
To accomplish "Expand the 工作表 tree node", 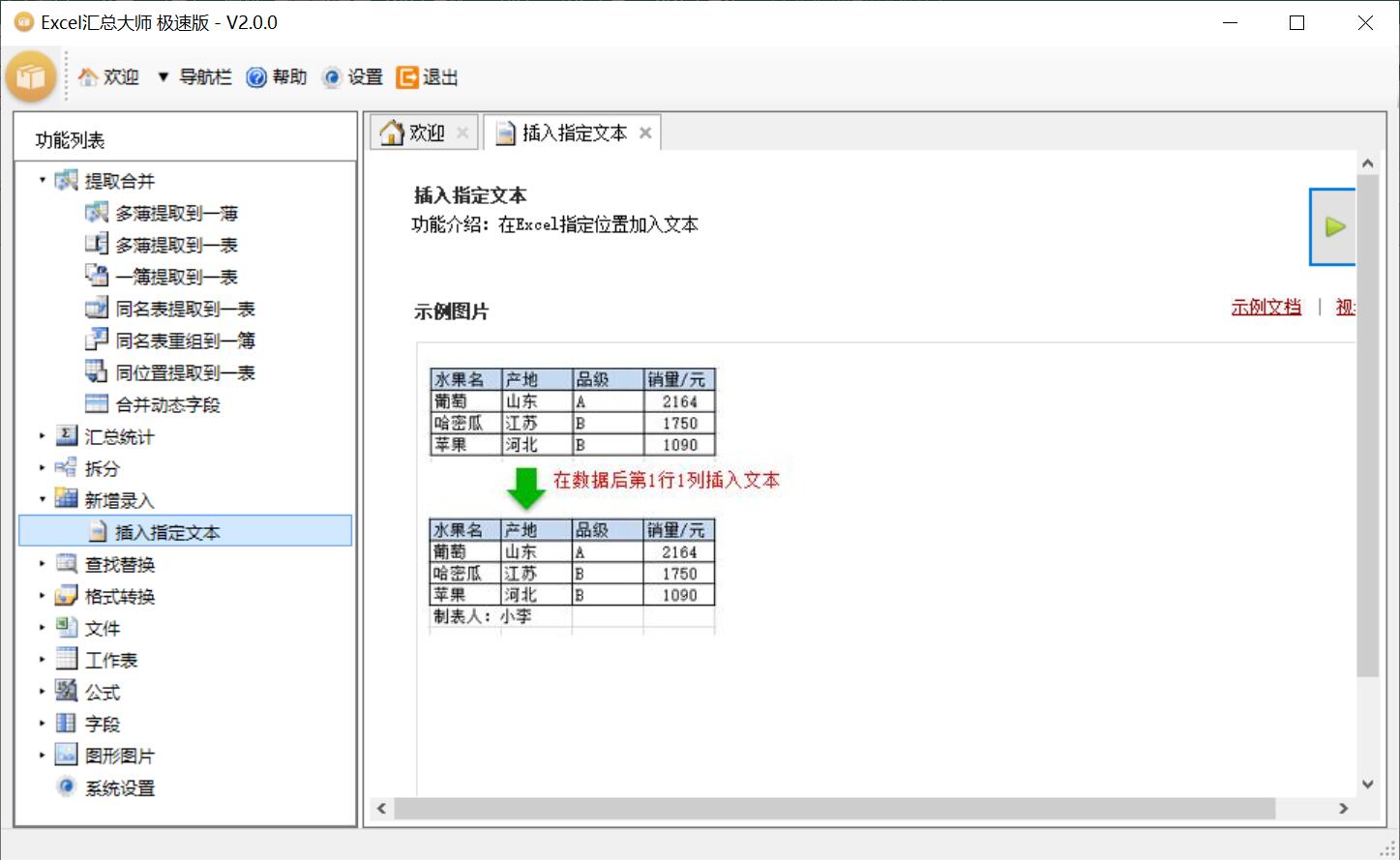I will coord(43,660).
